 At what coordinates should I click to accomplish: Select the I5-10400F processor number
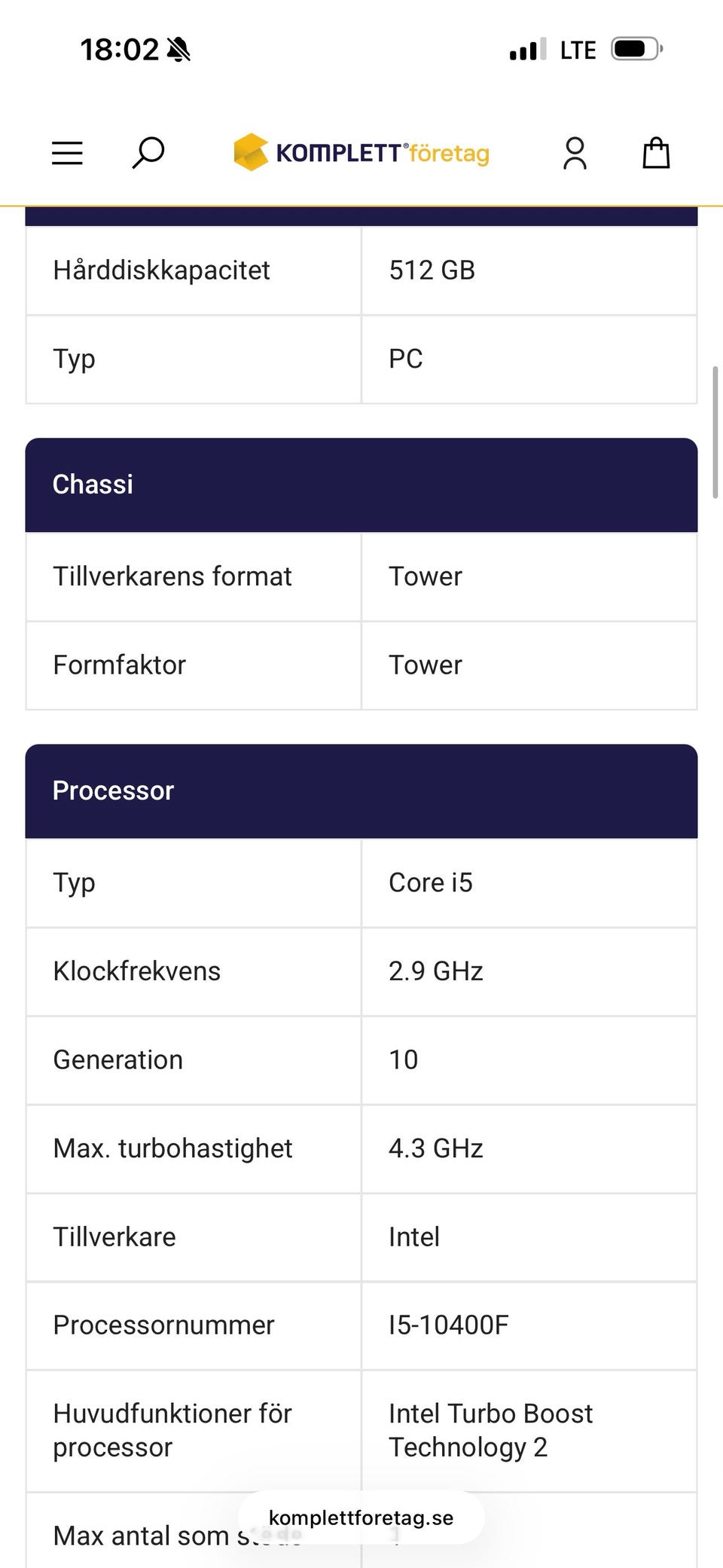[x=449, y=1325]
